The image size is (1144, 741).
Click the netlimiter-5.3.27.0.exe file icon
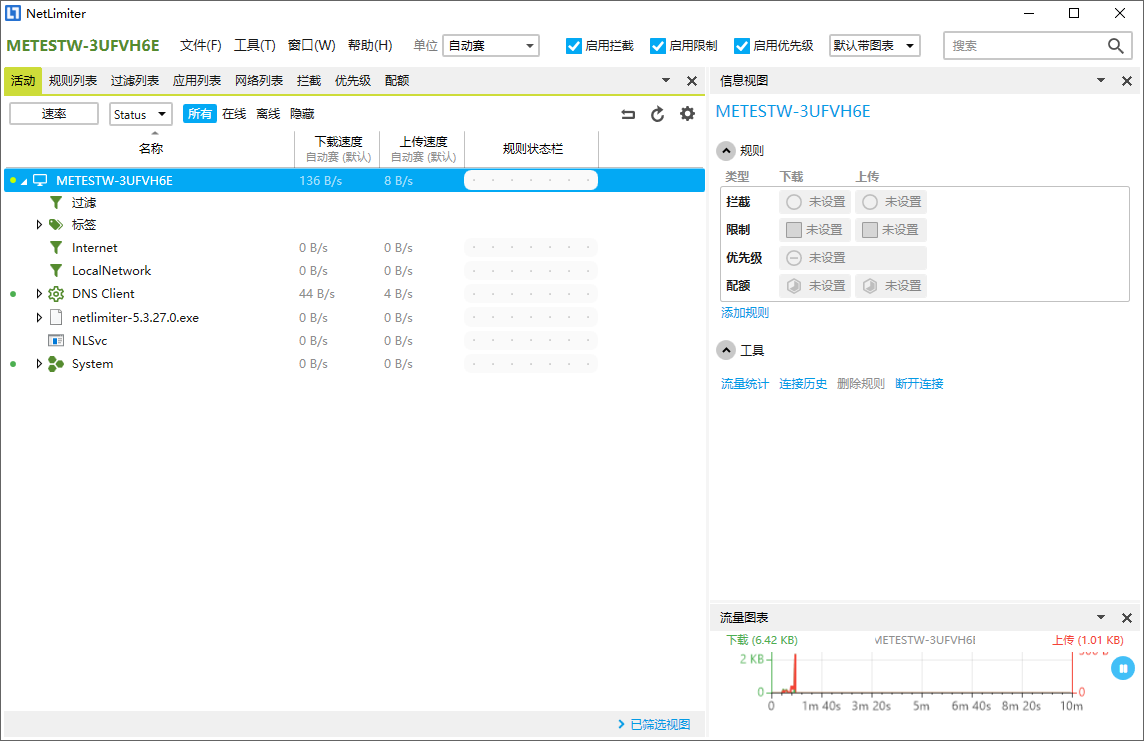[56, 317]
